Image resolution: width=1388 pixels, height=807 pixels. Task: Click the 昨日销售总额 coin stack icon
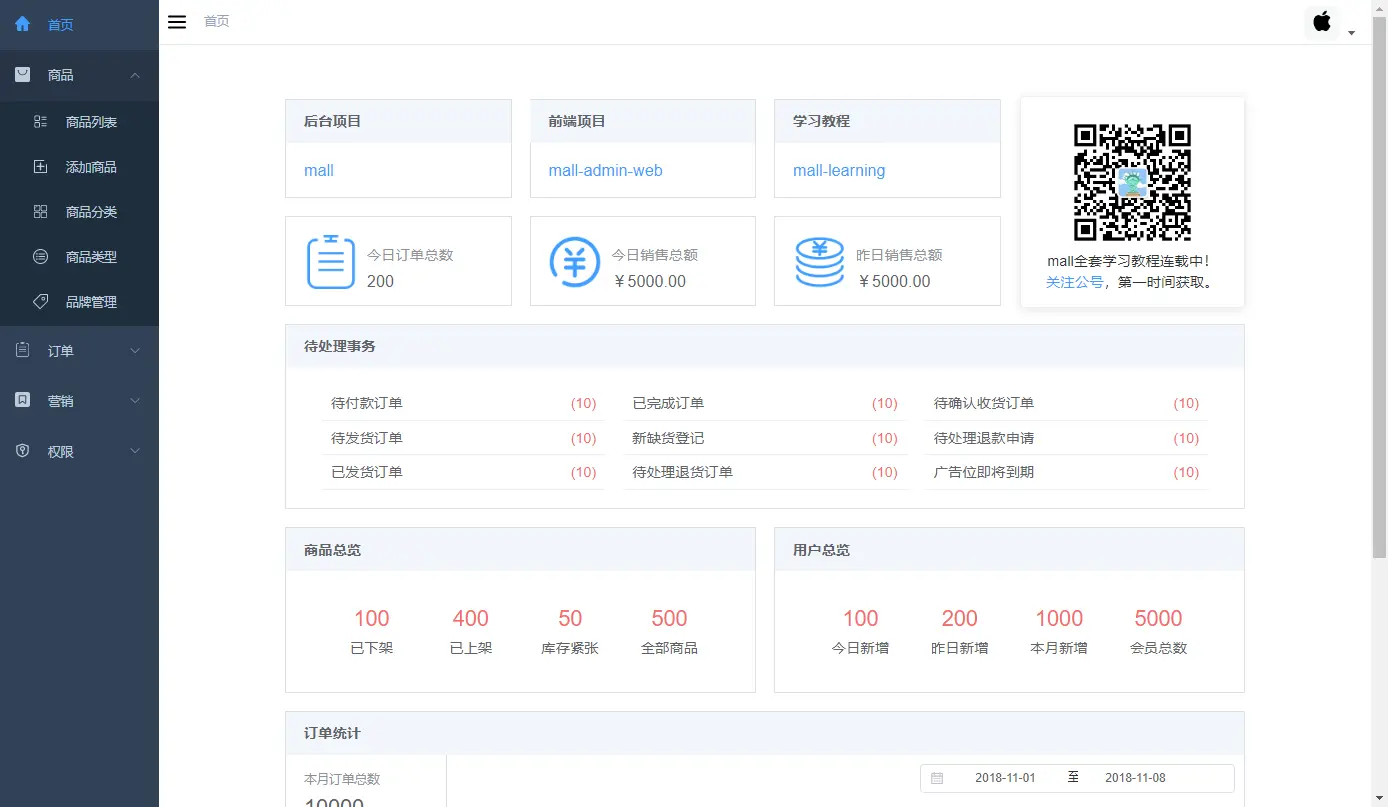tap(820, 262)
